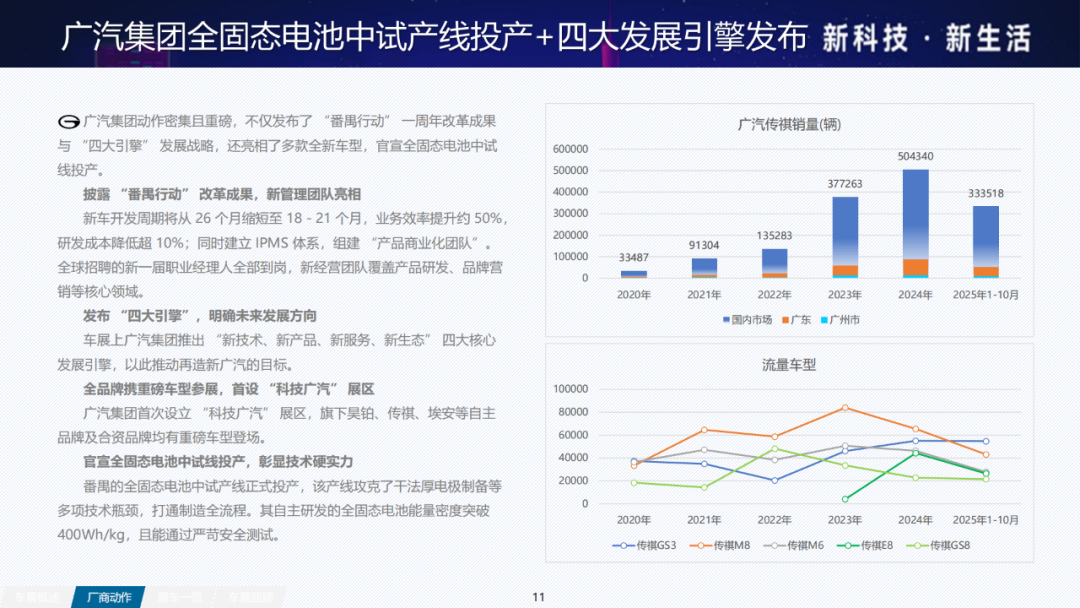Click the 333518 data label
The image size is (1080, 608).
[986, 193]
